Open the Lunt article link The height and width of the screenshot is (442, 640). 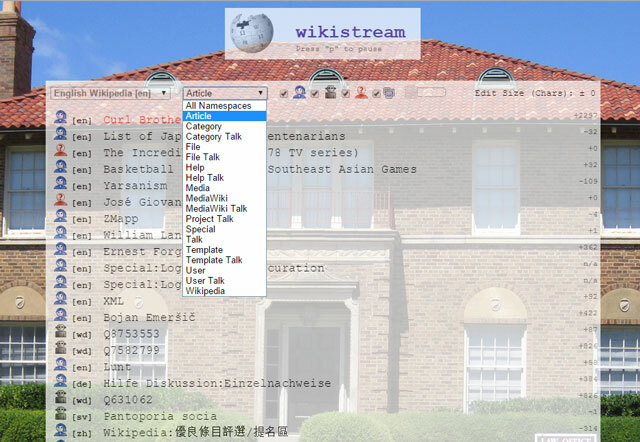click(117, 367)
